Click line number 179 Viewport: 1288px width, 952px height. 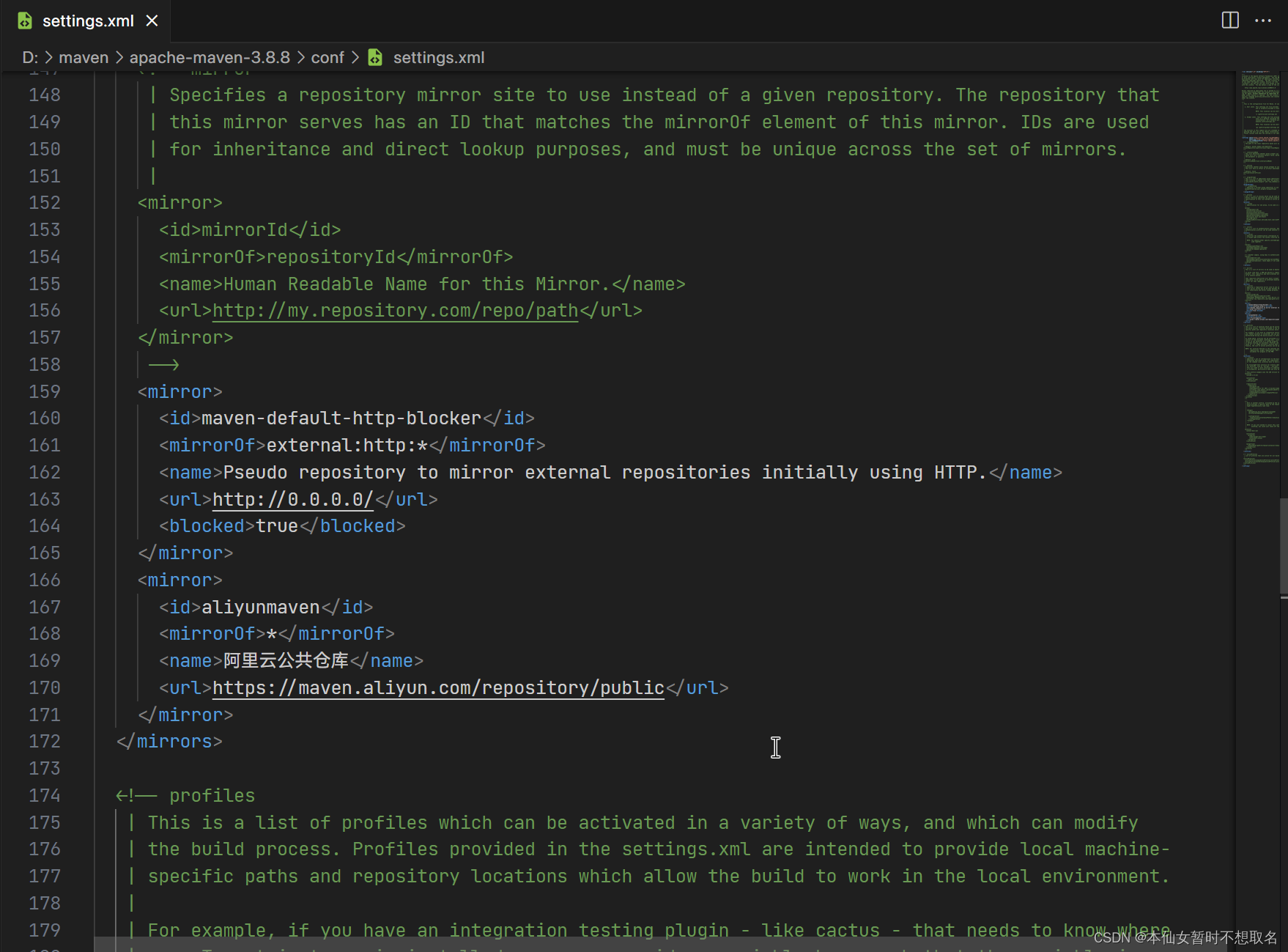(45, 931)
